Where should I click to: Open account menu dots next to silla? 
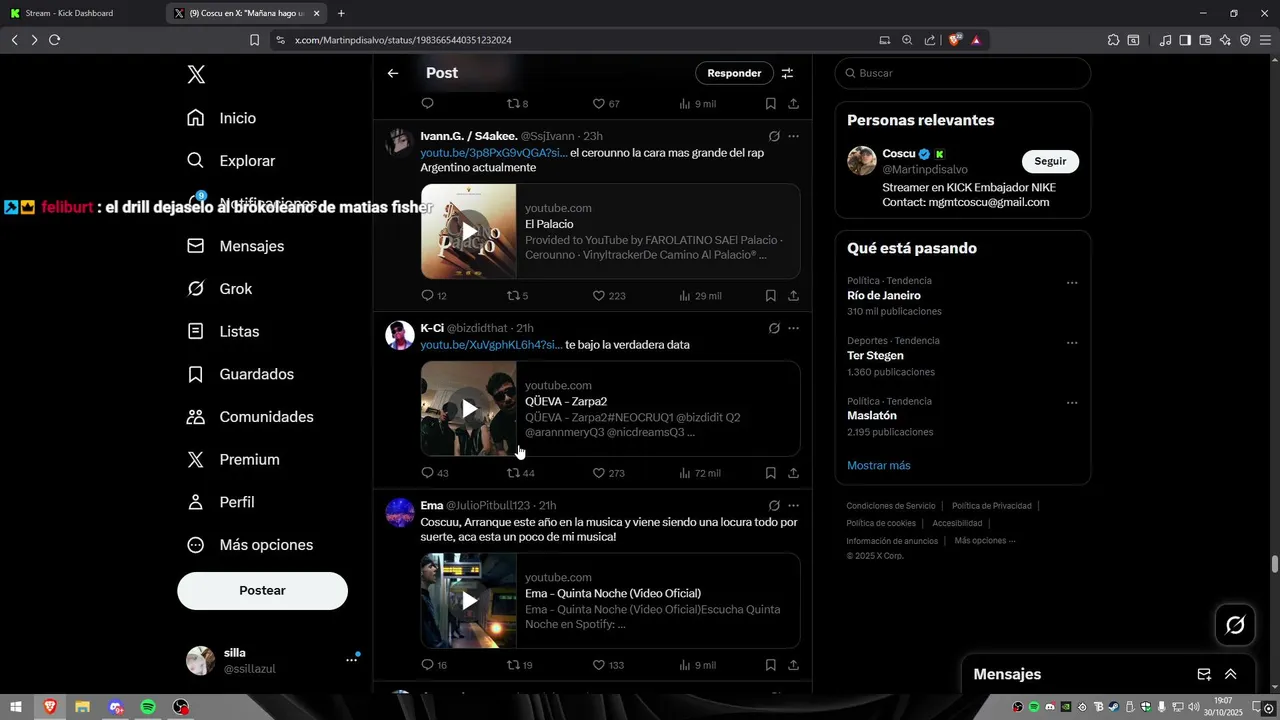pyautogui.click(x=351, y=660)
